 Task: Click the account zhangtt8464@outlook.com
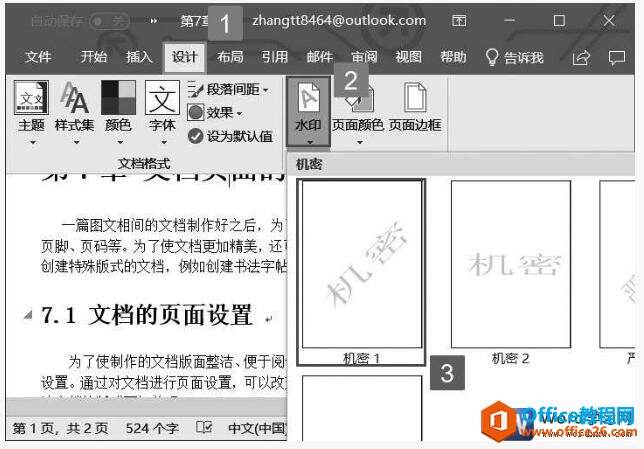click(339, 20)
